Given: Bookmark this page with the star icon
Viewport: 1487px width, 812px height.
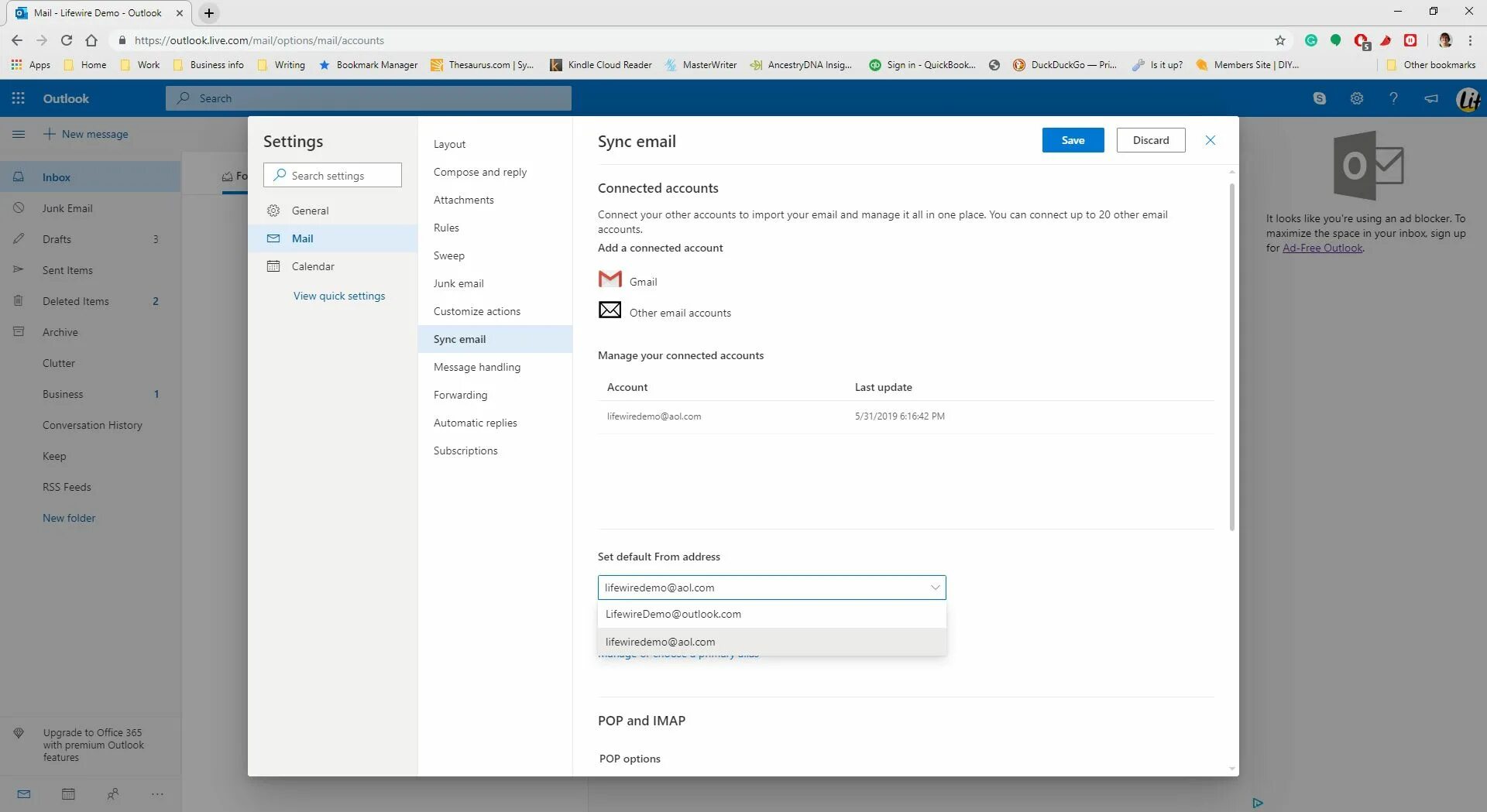Looking at the screenshot, I should tap(1280, 40).
